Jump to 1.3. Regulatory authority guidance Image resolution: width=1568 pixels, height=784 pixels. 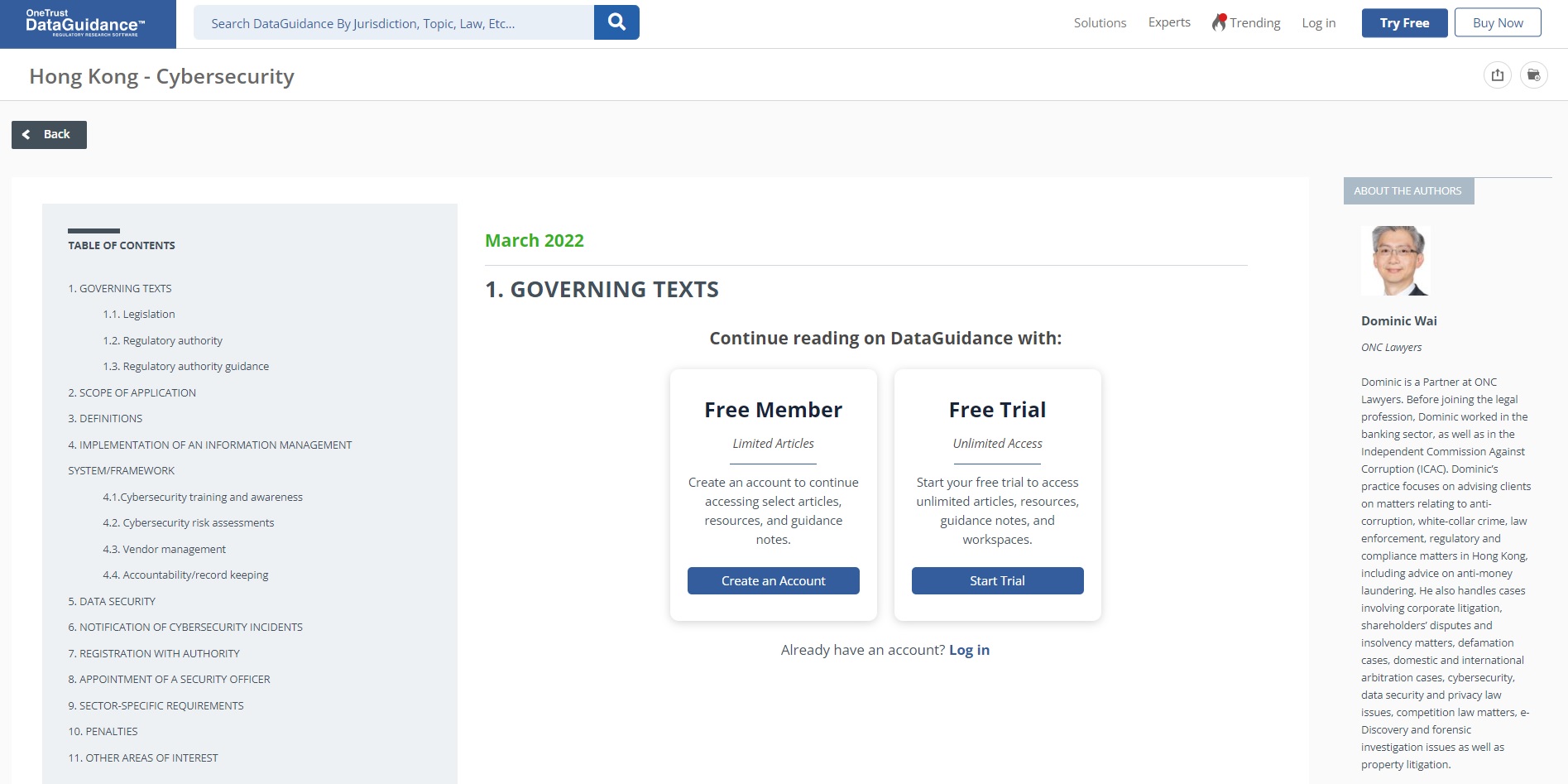(x=186, y=366)
